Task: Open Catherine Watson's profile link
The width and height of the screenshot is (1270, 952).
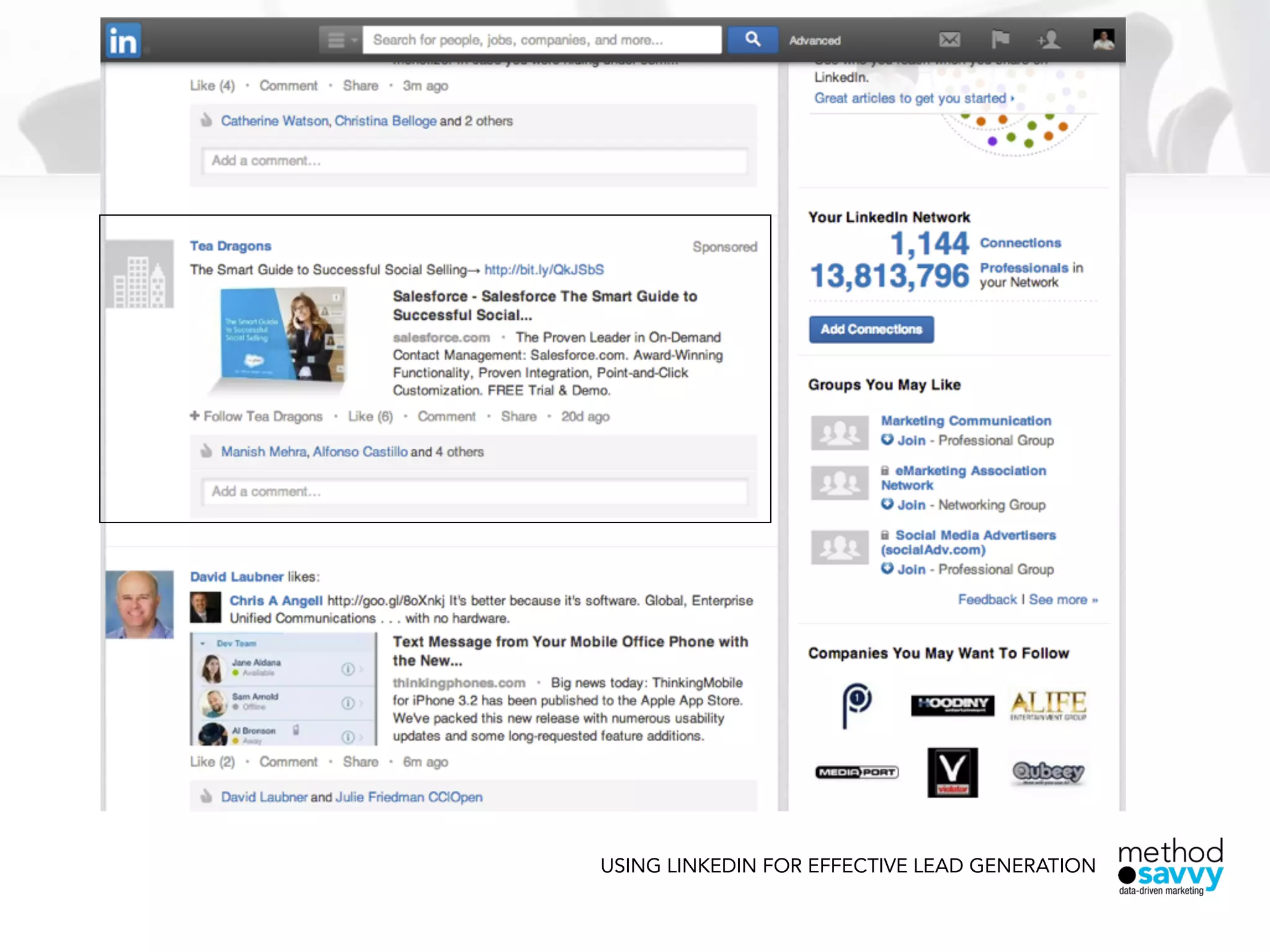Action: [x=275, y=121]
